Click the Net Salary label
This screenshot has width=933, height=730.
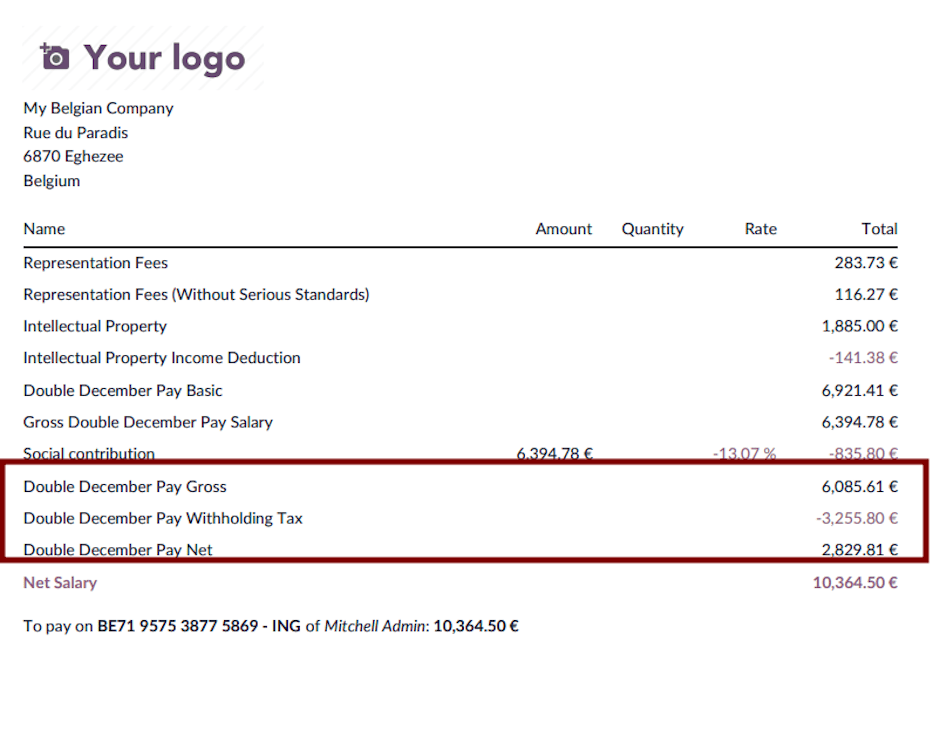tap(60, 582)
